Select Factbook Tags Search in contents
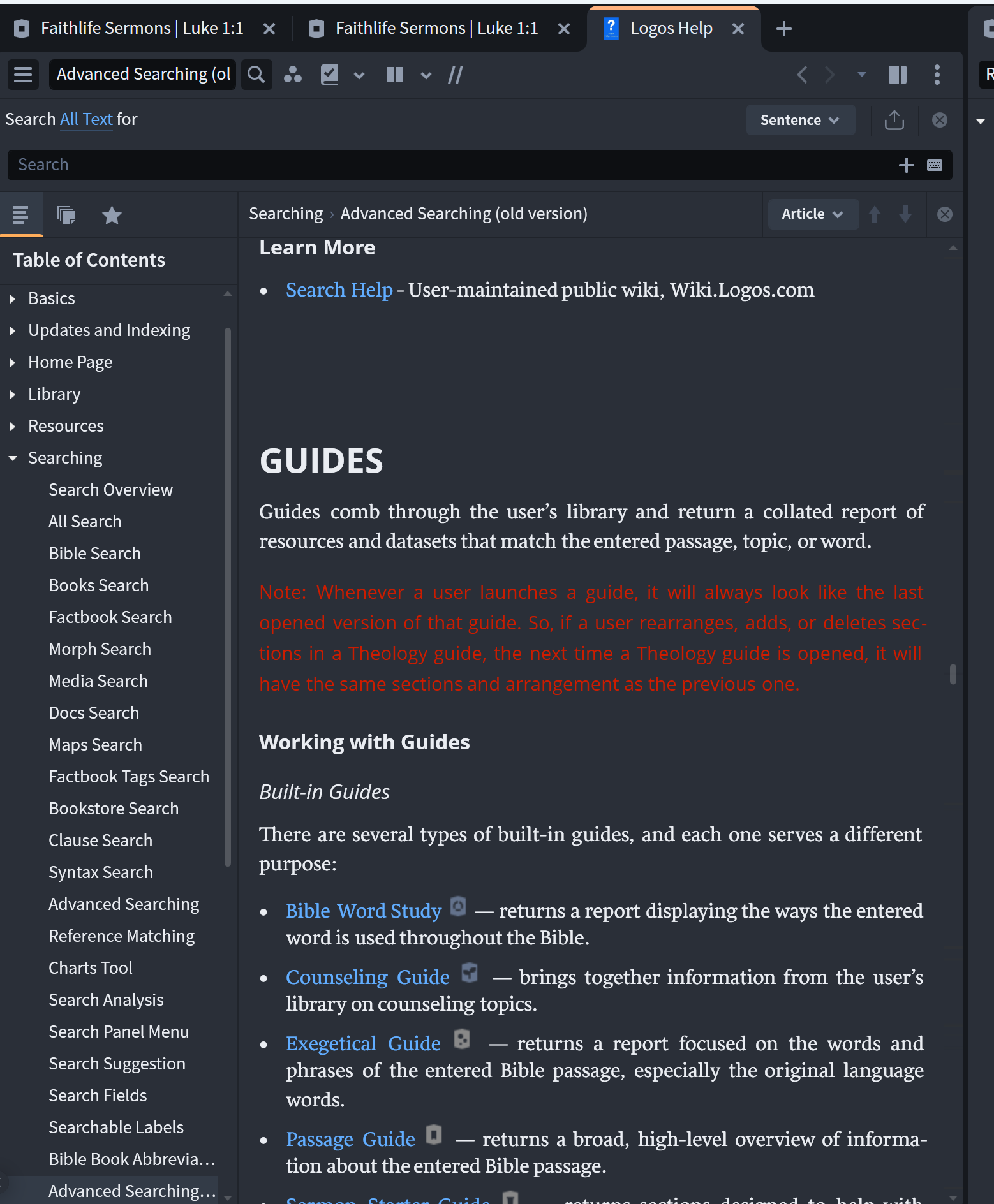Image resolution: width=994 pixels, height=1204 pixels. 129,777
